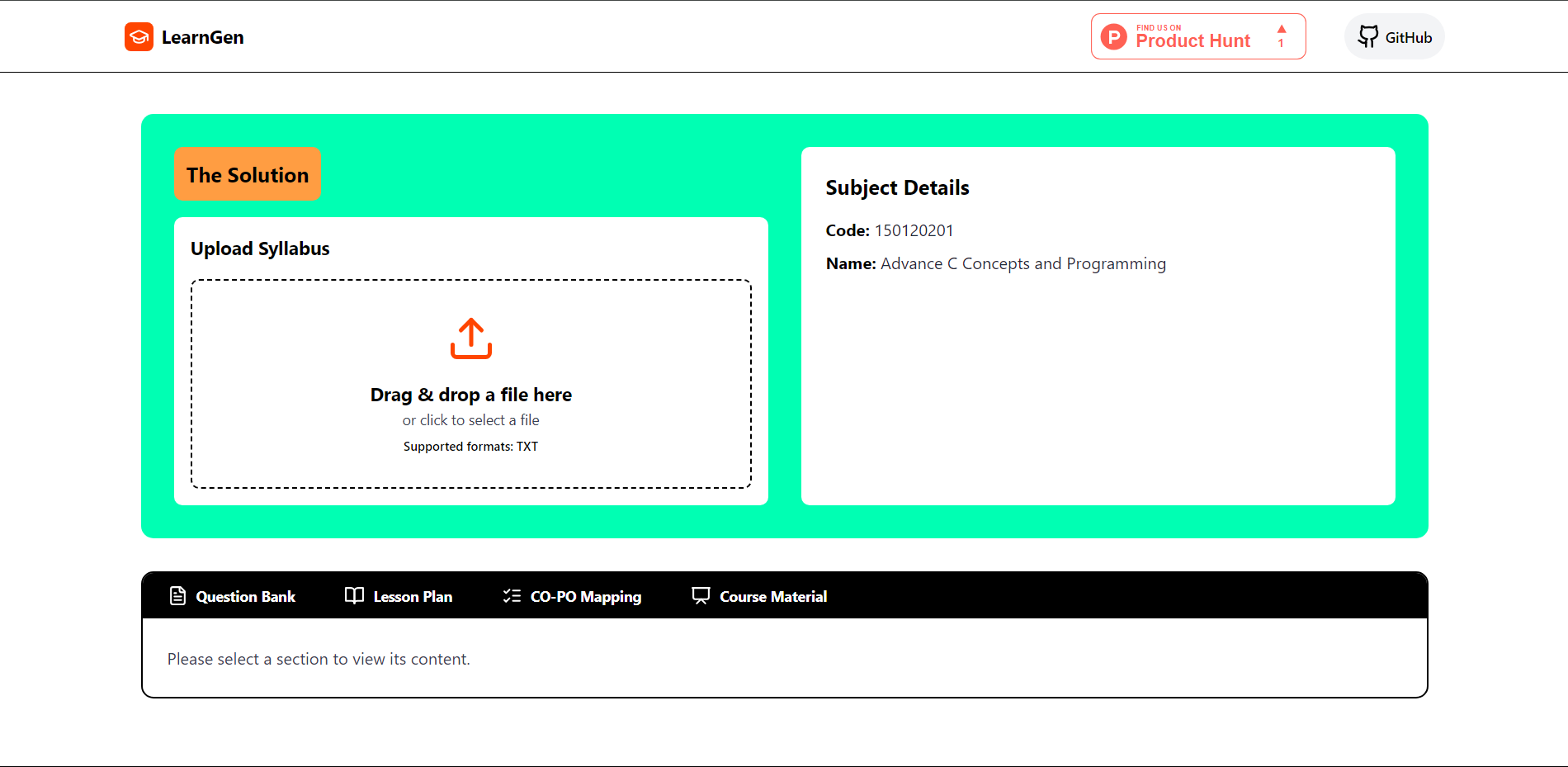Image resolution: width=1568 pixels, height=767 pixels.
Task: Click the orange The Solution badge
Action: [248, 174]
